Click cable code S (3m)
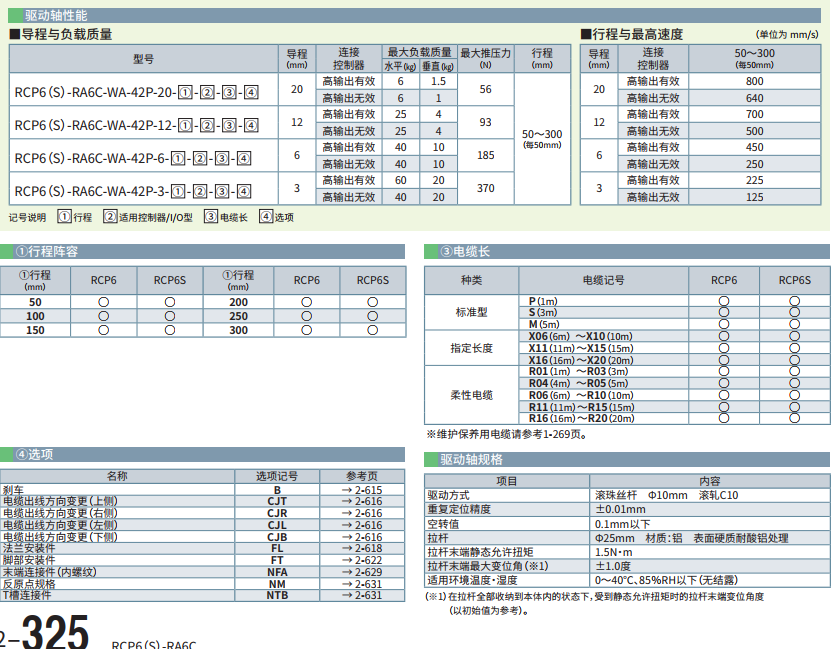This screenshot has height=649, width=831. (543, 312)
